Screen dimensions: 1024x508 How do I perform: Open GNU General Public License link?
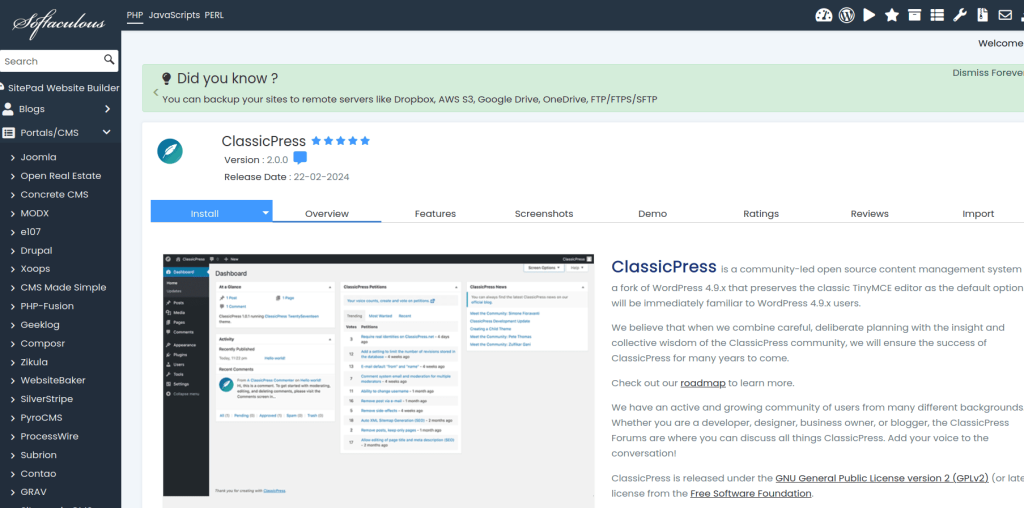(x=882, y=478)
